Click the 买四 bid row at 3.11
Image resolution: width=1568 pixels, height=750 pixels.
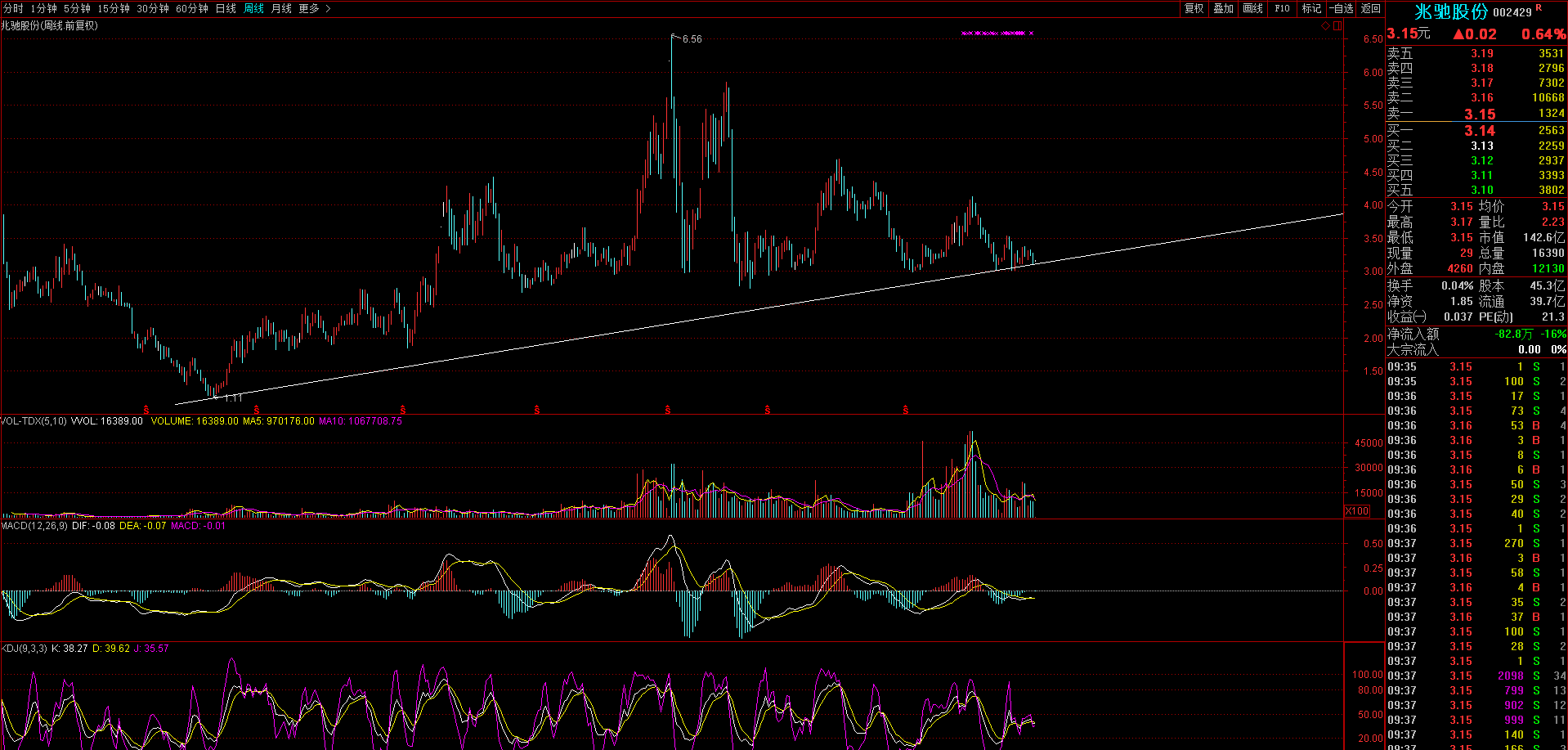coord(1476,175)
